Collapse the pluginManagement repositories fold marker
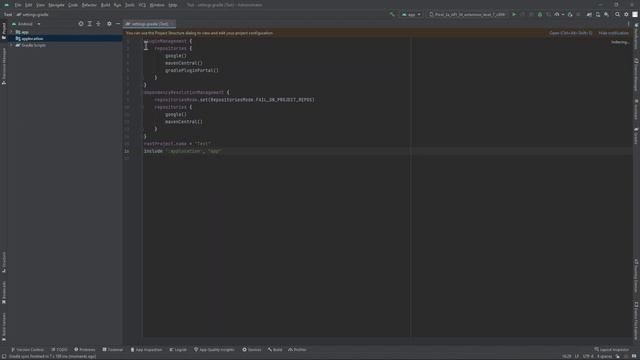Image resolution: width=640 pixels, height=360 pixels. (x=142, y=48)
